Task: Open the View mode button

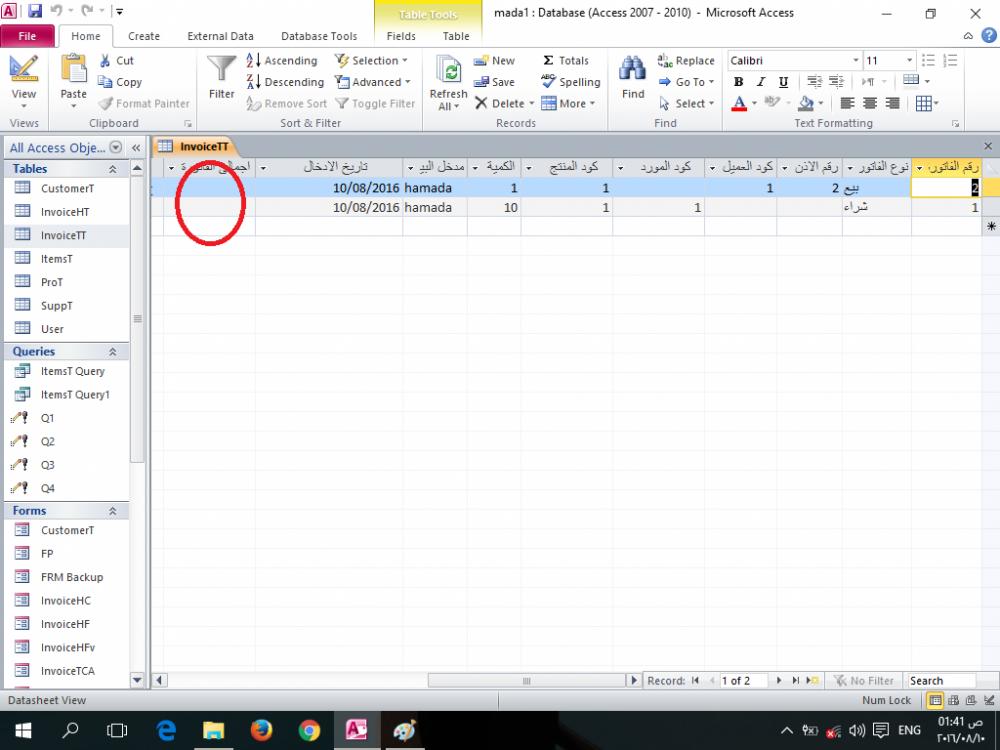Action: tap(24, 82)
